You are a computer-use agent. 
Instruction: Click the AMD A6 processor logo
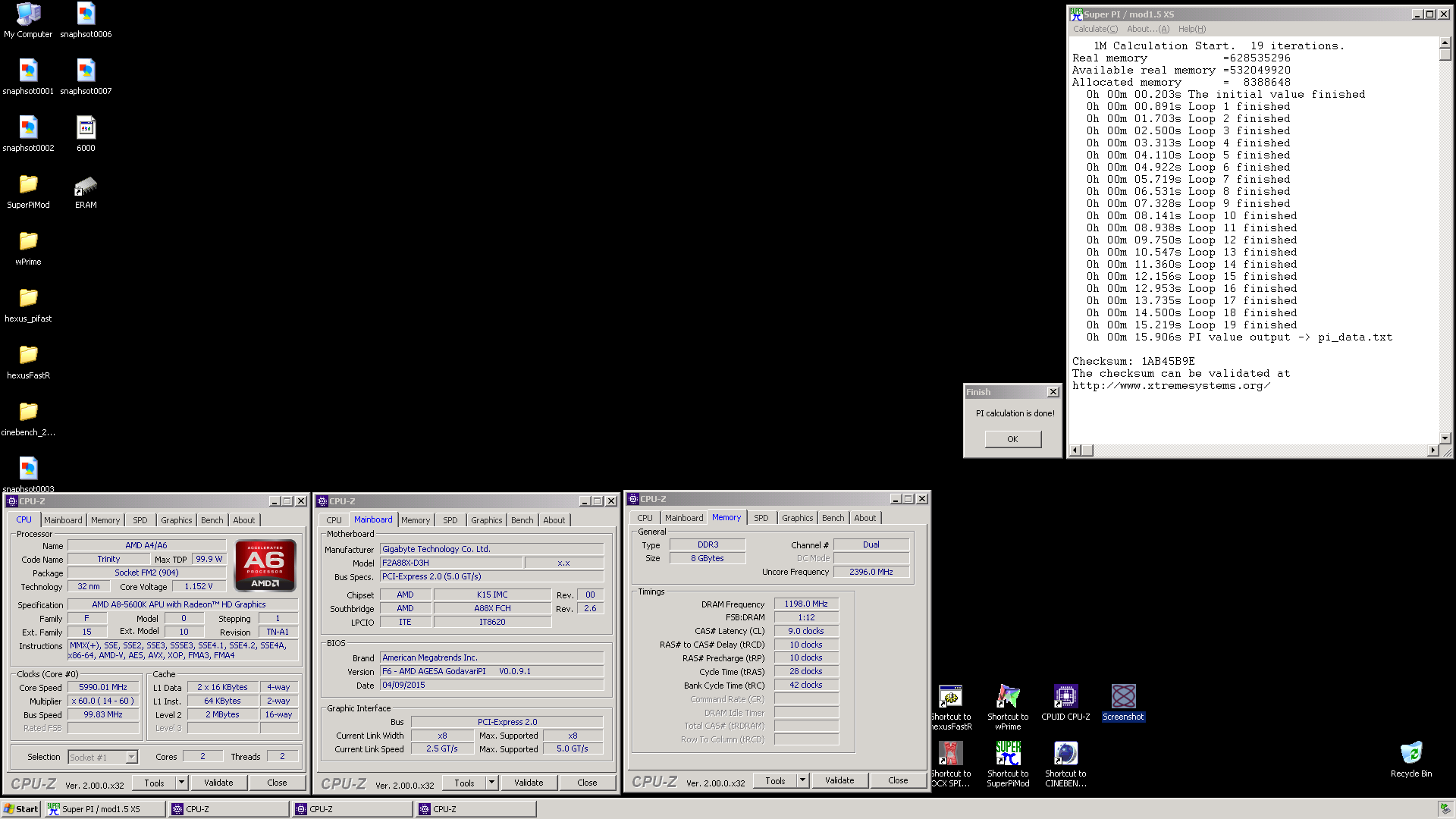point(265,565)
